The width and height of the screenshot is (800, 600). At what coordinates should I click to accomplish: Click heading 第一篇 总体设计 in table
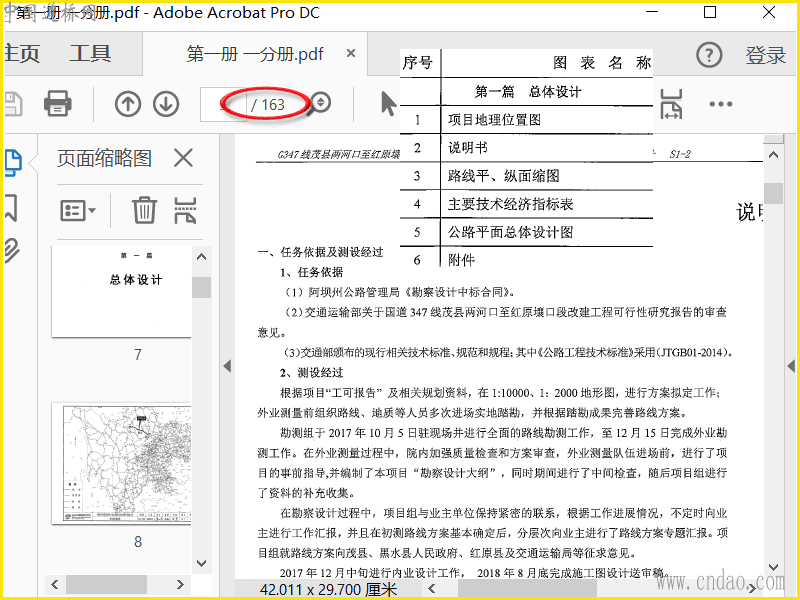[528, 92]
